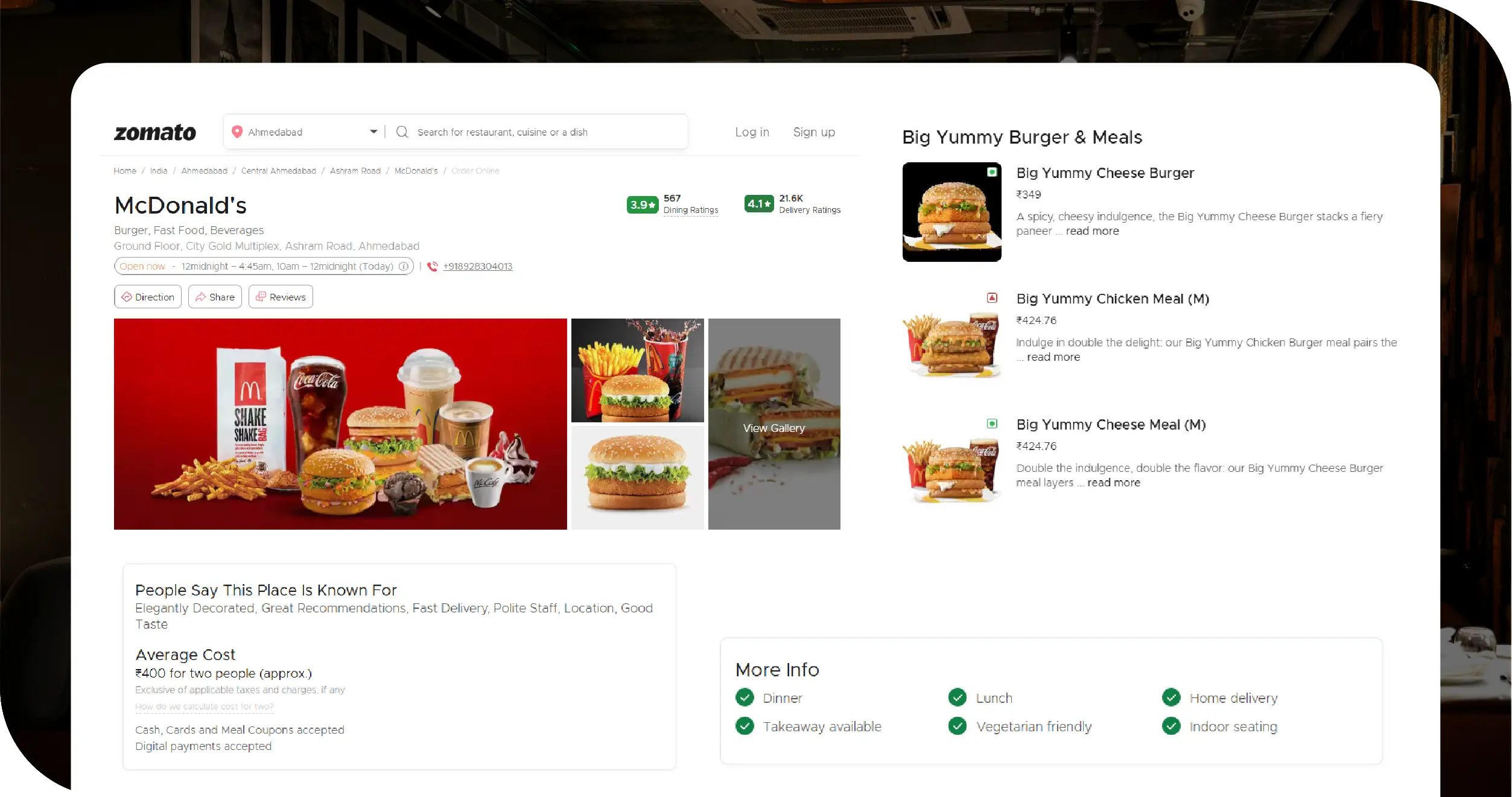Screen dimensions: 1512x797
Task: Select Log in from the header
Action: 752,132
